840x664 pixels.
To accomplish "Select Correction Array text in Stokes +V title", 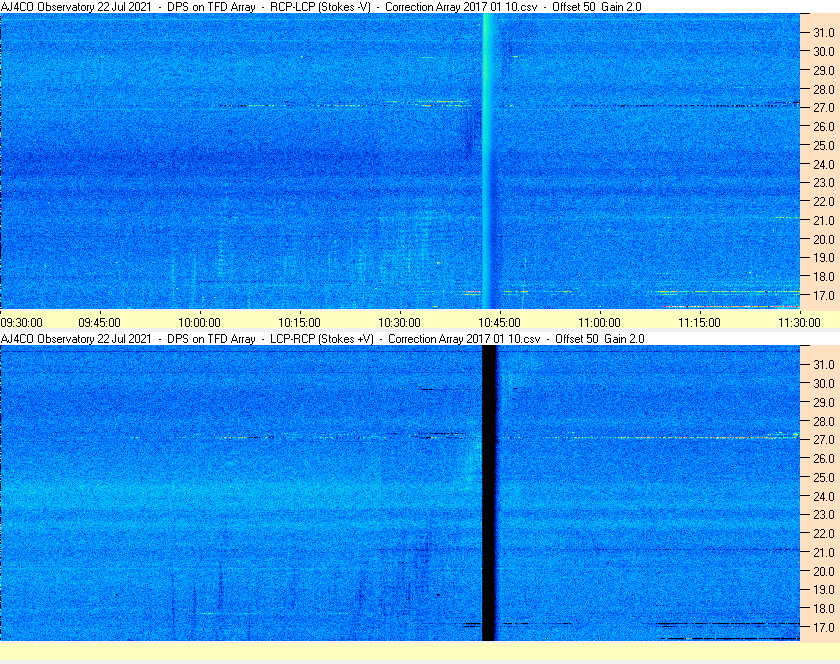I will click(x=464, y=339).
